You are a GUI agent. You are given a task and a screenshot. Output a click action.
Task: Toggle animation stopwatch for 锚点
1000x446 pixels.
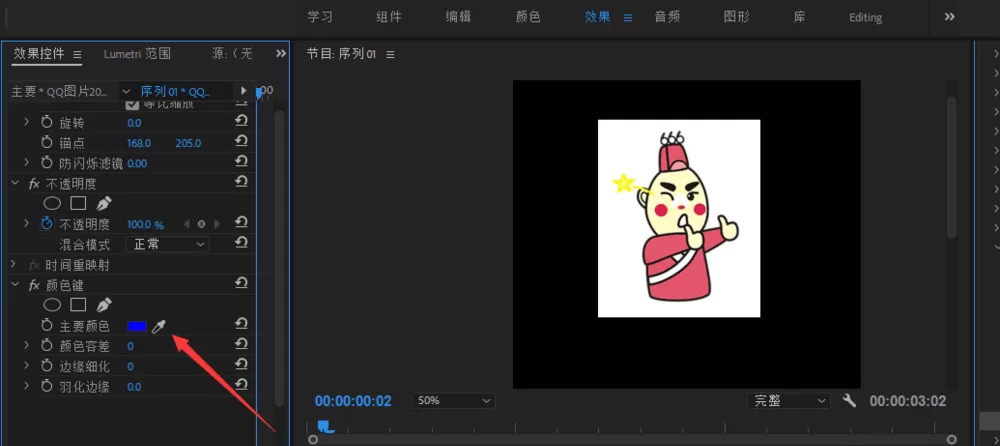(47, 142)
